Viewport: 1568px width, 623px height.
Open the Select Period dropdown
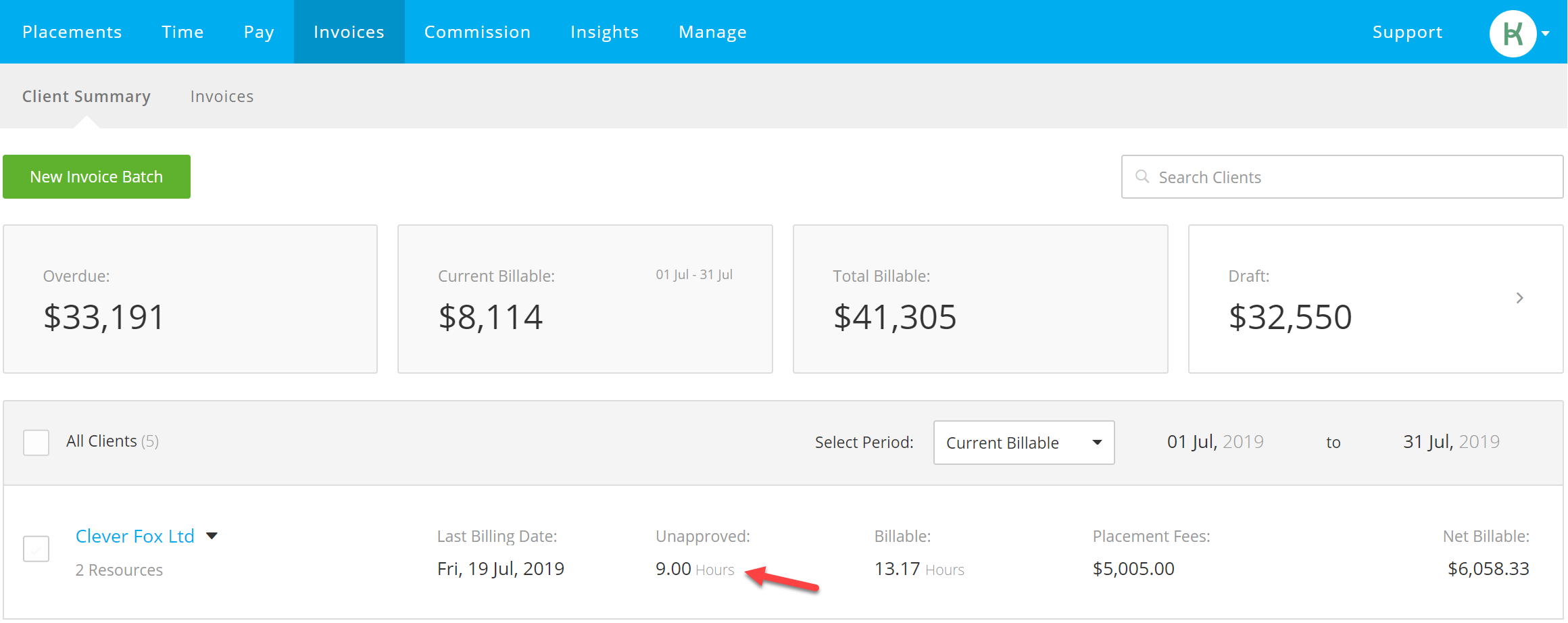1024,443
